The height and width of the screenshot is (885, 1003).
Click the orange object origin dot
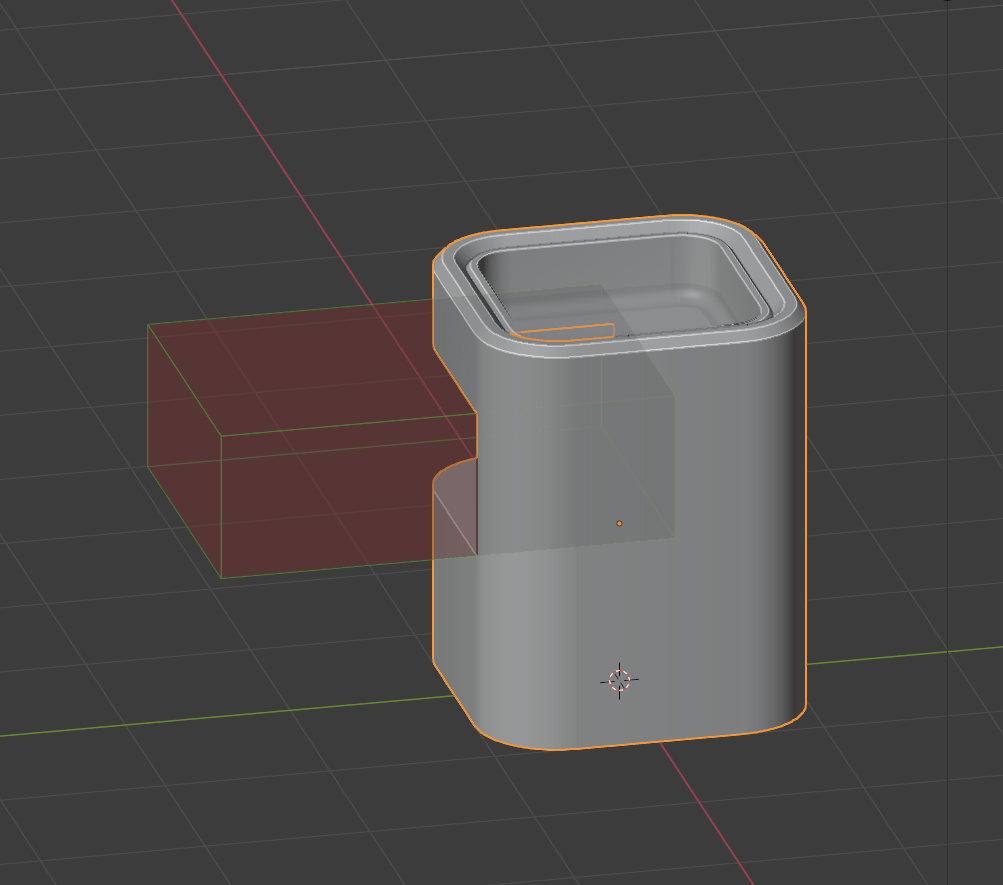tap(621, 522)
